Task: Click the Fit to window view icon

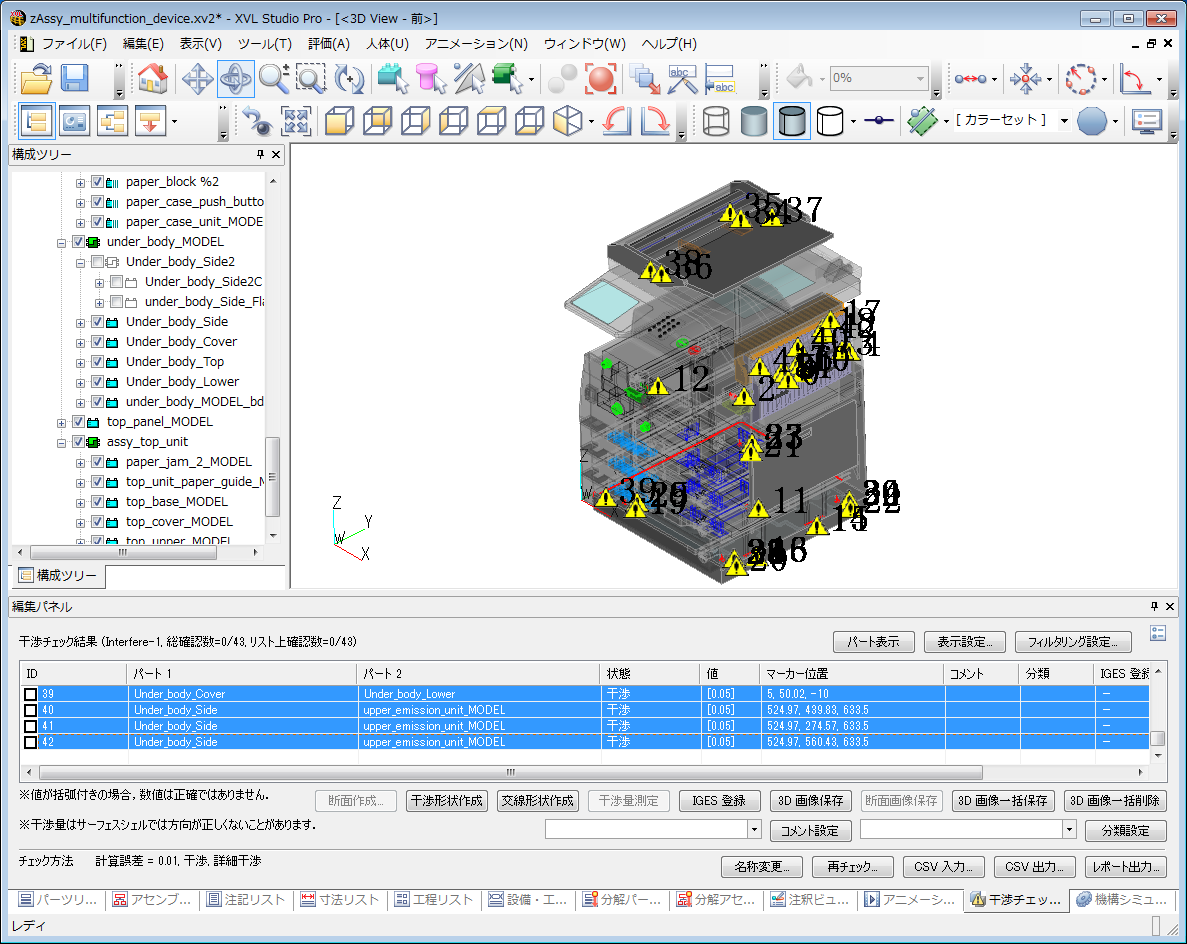Action: point(296,122)
